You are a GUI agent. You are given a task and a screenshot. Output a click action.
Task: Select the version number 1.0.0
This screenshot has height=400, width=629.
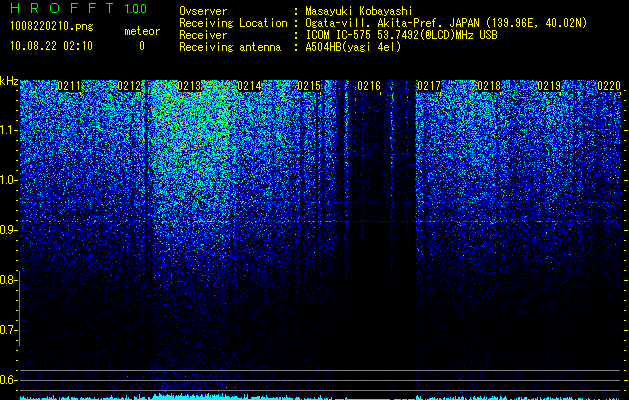tap(136, 9)
